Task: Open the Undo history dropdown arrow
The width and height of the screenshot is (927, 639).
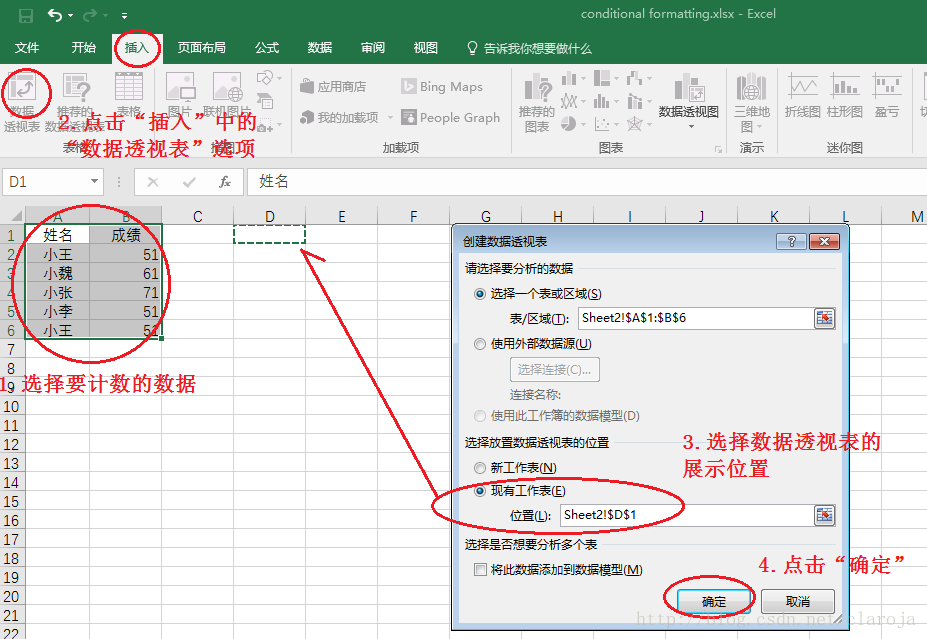Action: (x=71, y=15)
